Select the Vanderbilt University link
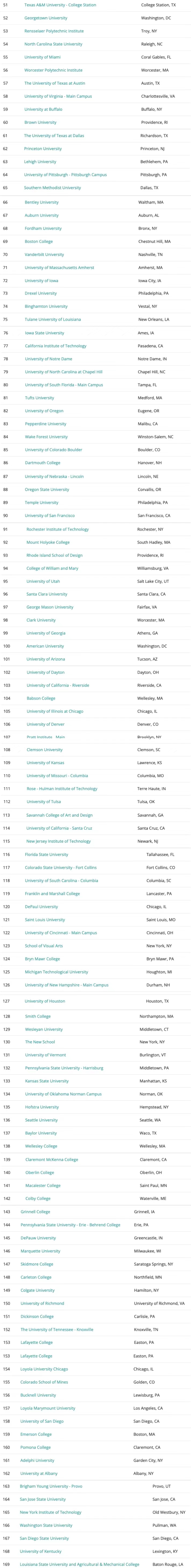The width and height of the screenshot is (191, 1568). tap(44, 255)
